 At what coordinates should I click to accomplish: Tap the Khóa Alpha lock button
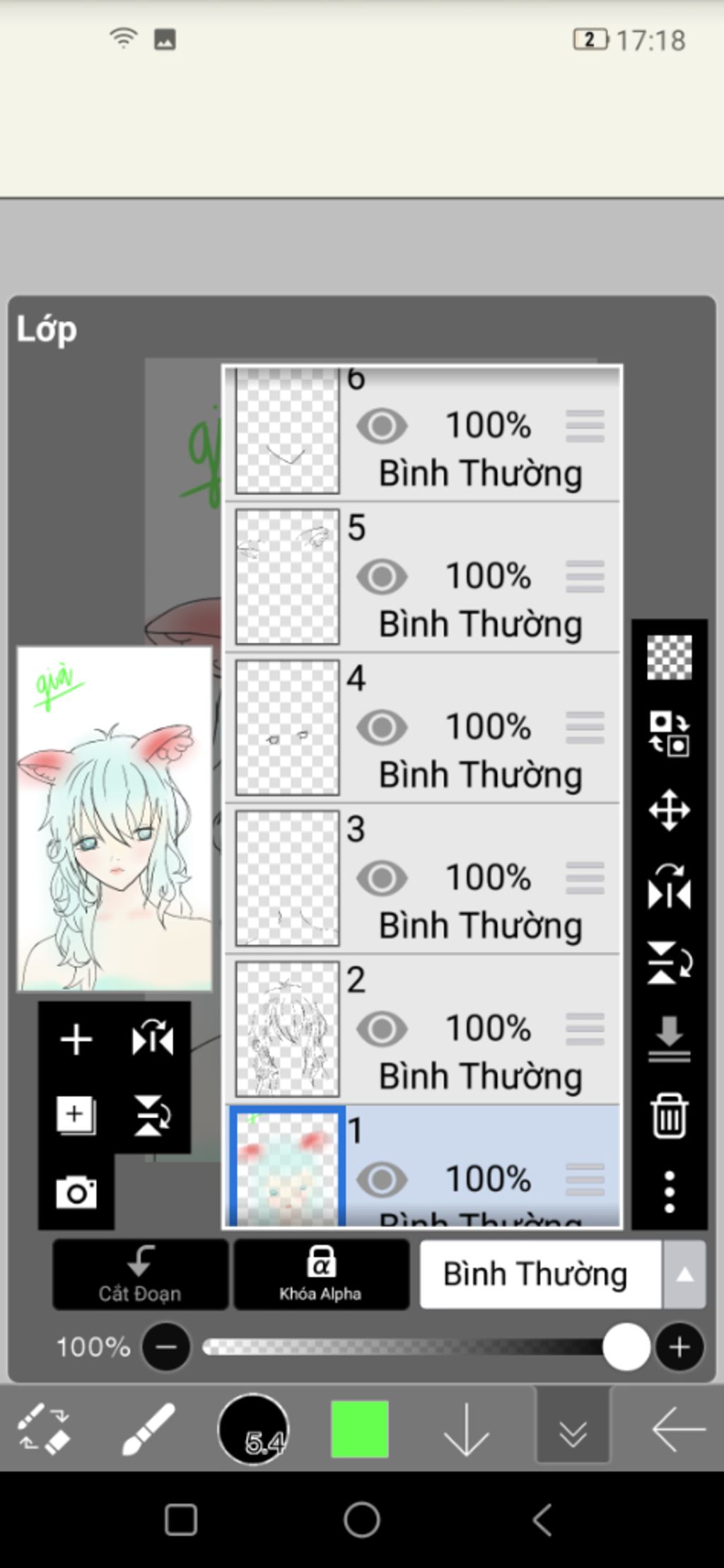coord(321,1274)
